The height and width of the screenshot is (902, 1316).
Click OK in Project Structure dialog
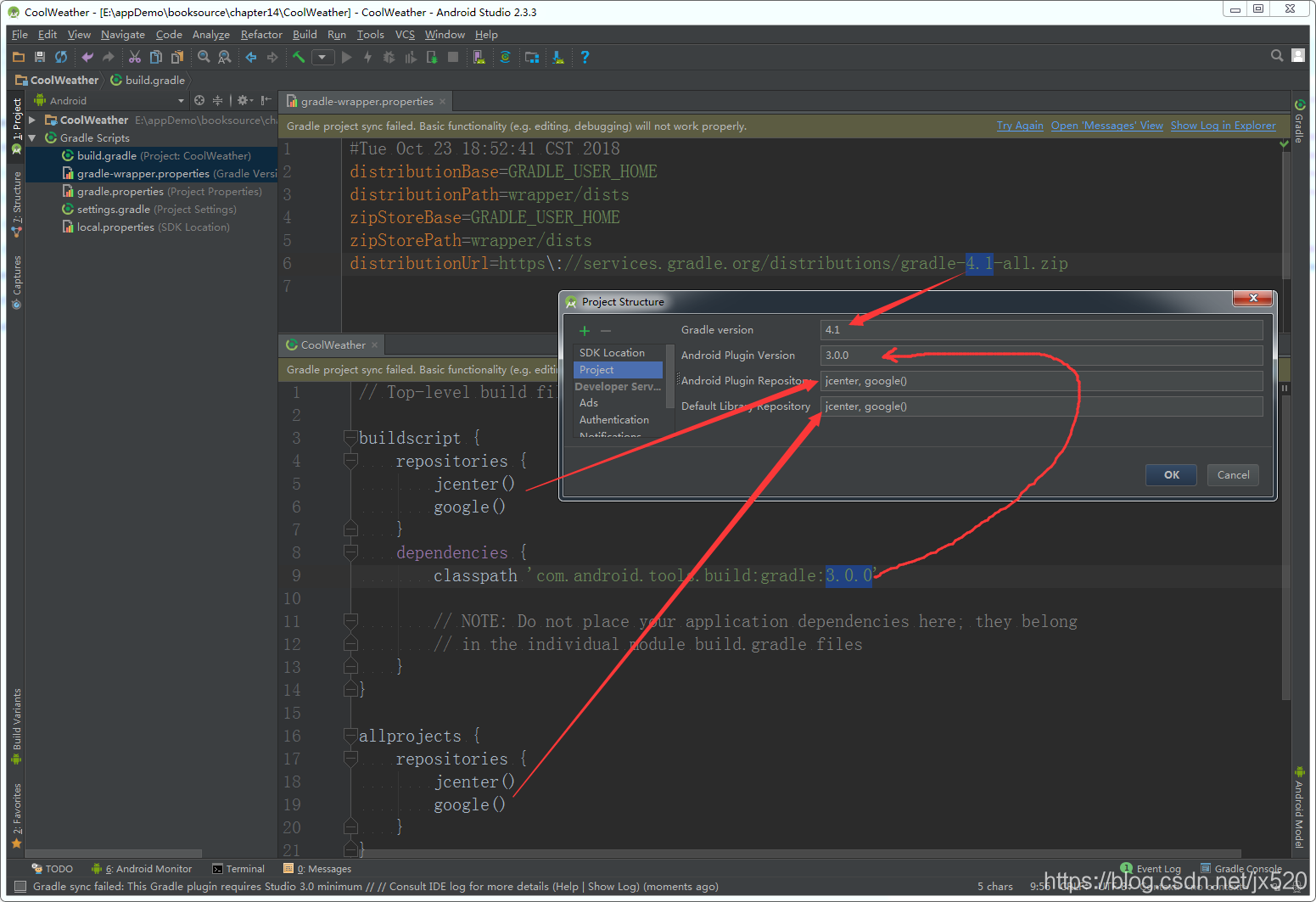point(1171,475)
